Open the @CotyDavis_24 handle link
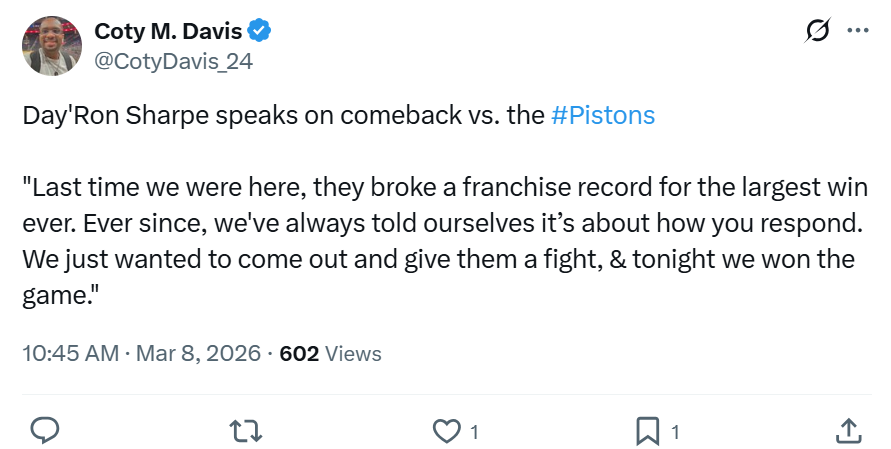Screen dimensions: 891x449 click(173, 61)
